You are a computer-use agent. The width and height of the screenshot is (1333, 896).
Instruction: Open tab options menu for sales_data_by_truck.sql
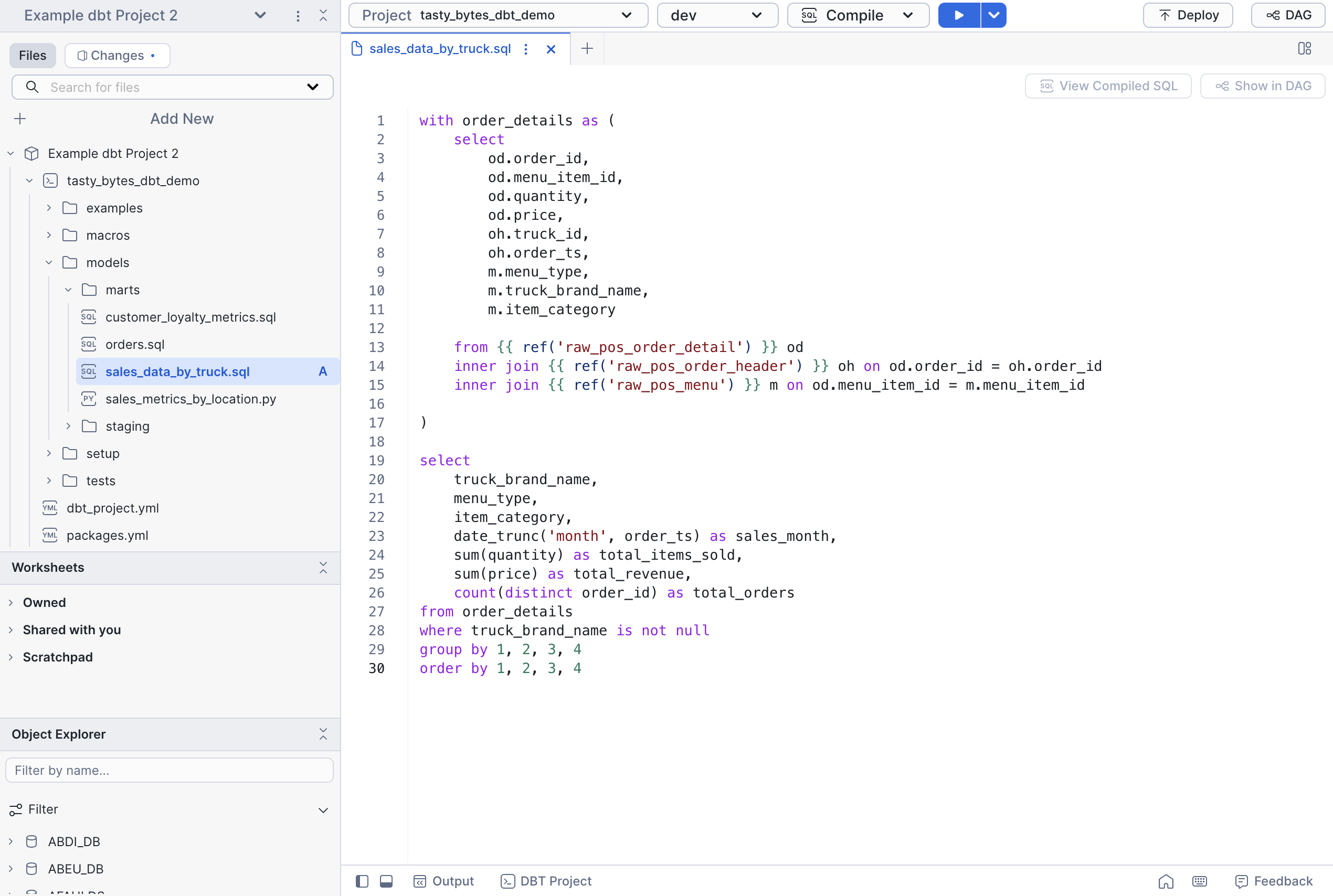[526, 49]
